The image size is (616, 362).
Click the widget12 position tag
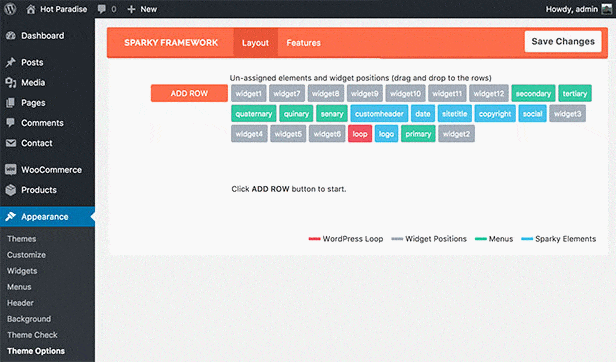pyautogui.click(x=488, y=94)
